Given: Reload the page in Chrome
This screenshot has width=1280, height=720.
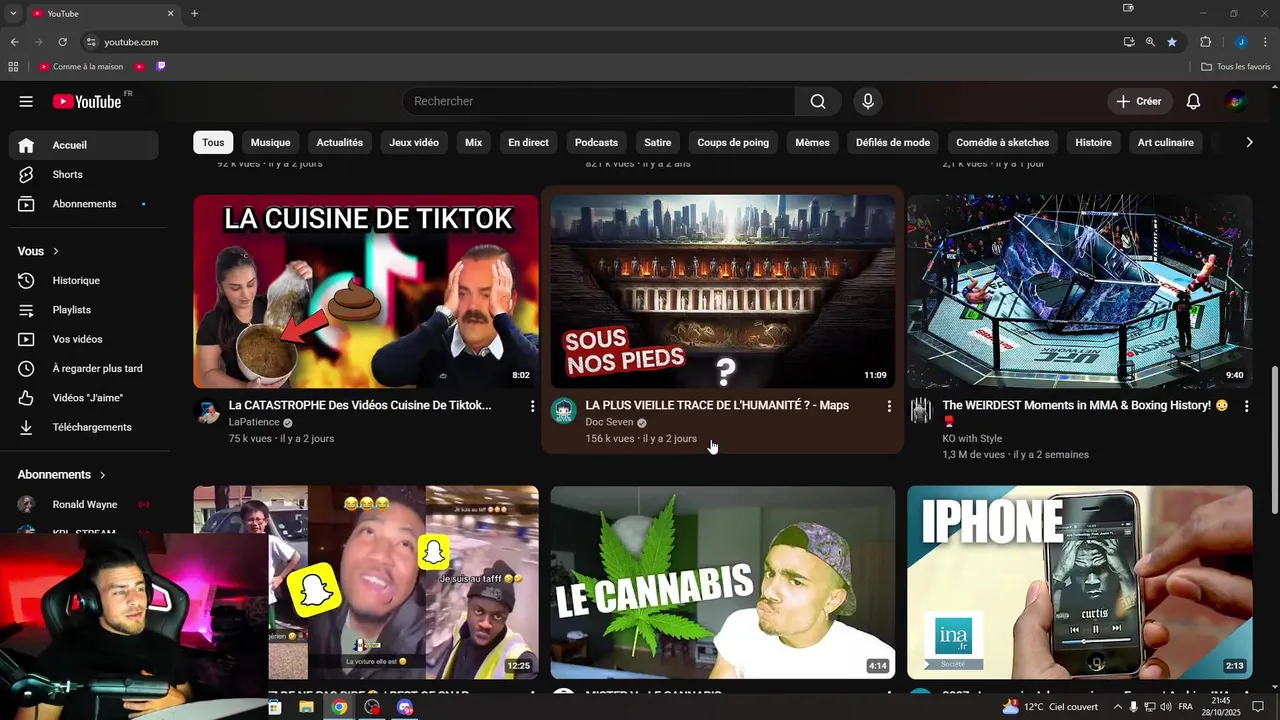Looking at the screenshot, I should [x=62, y=42].
